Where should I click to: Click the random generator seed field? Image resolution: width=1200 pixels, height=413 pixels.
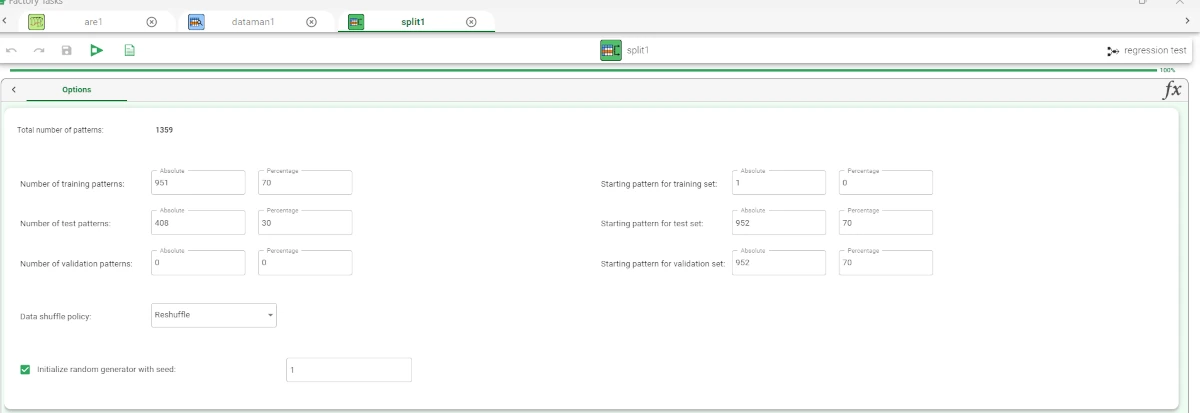click(x=348, y=370)
